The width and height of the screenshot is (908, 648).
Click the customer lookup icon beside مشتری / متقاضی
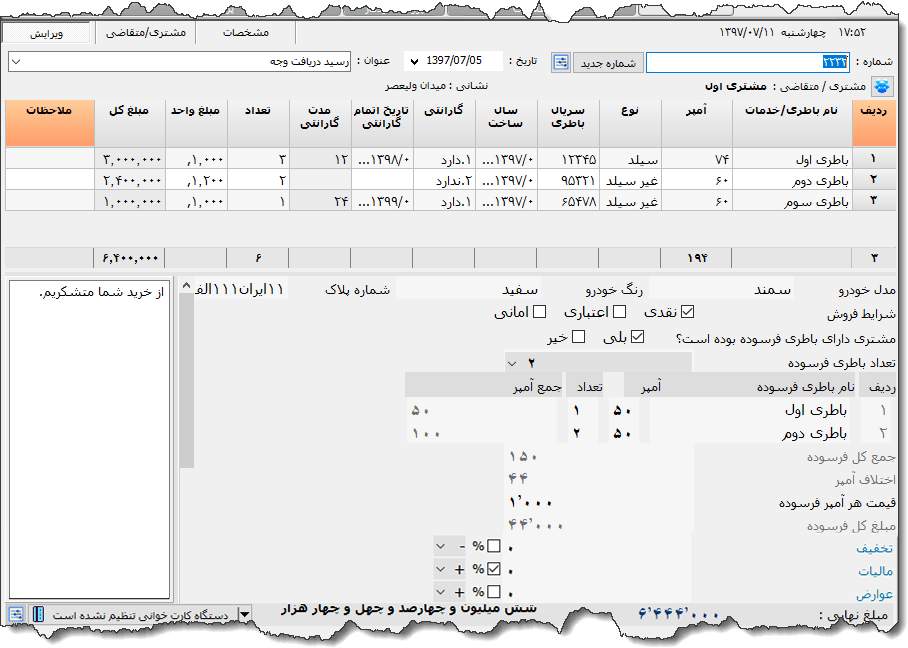point(882,86)
